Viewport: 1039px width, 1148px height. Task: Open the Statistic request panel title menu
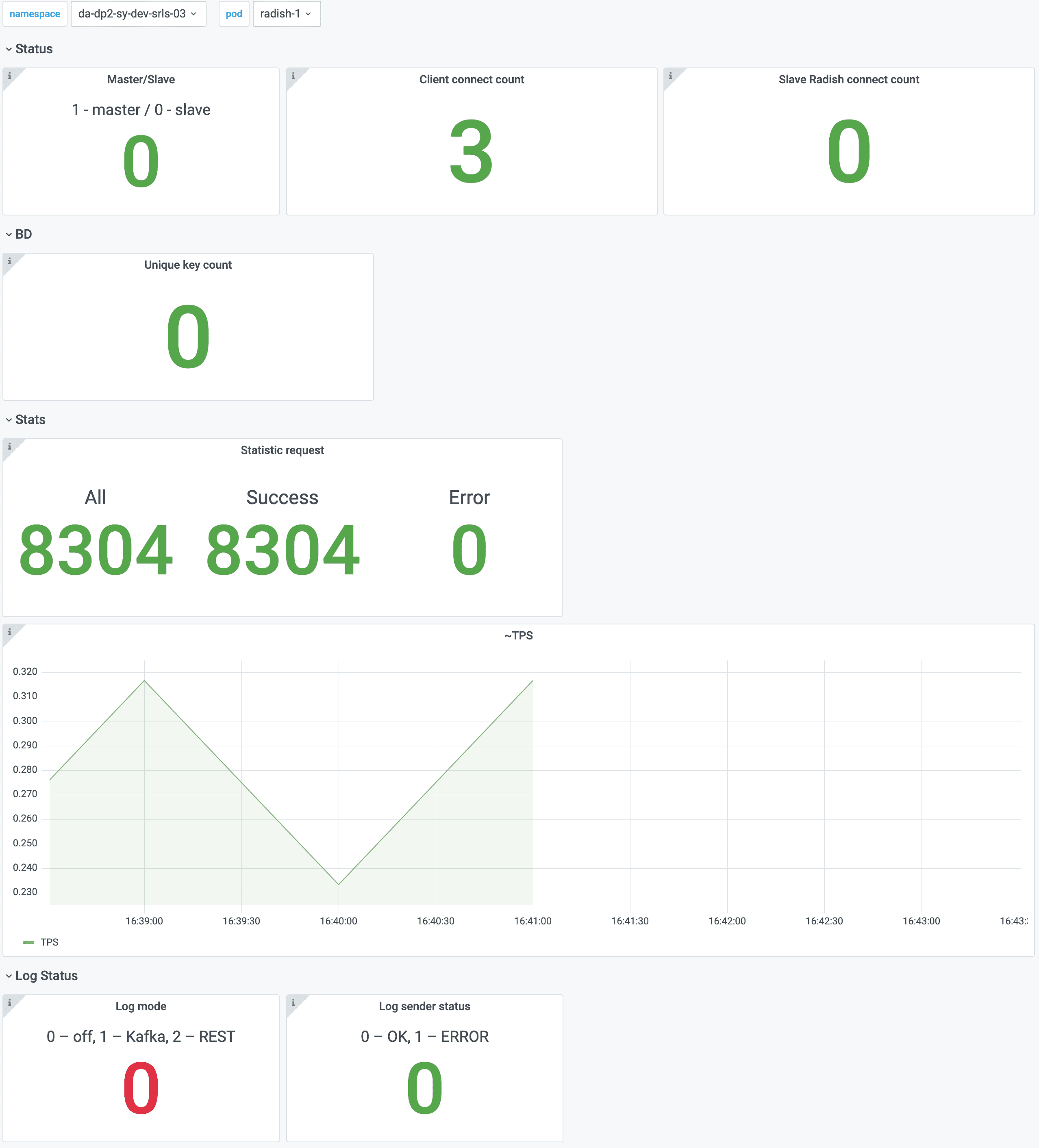tap(282, 450)
